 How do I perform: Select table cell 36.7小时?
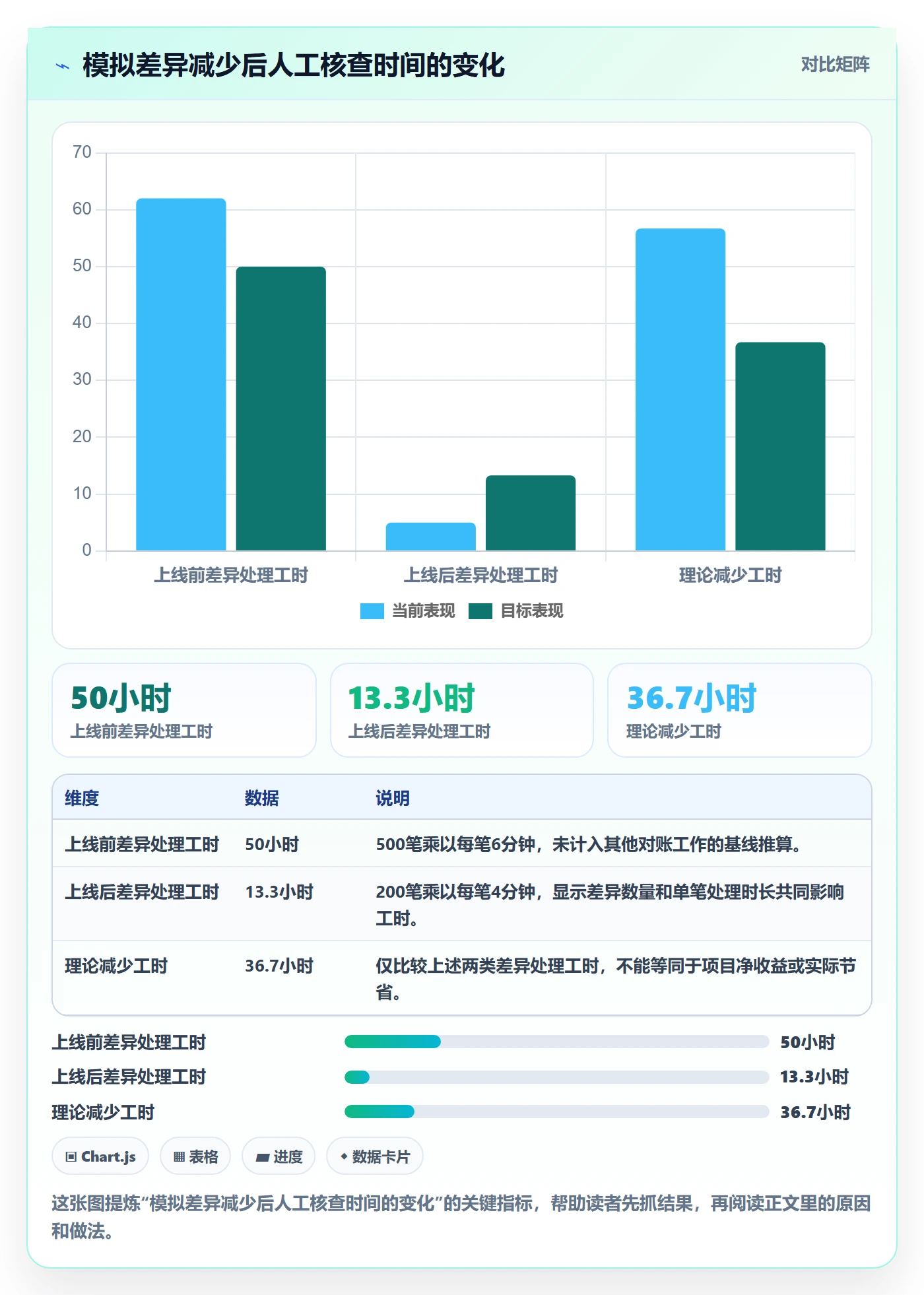click(279, 966)
